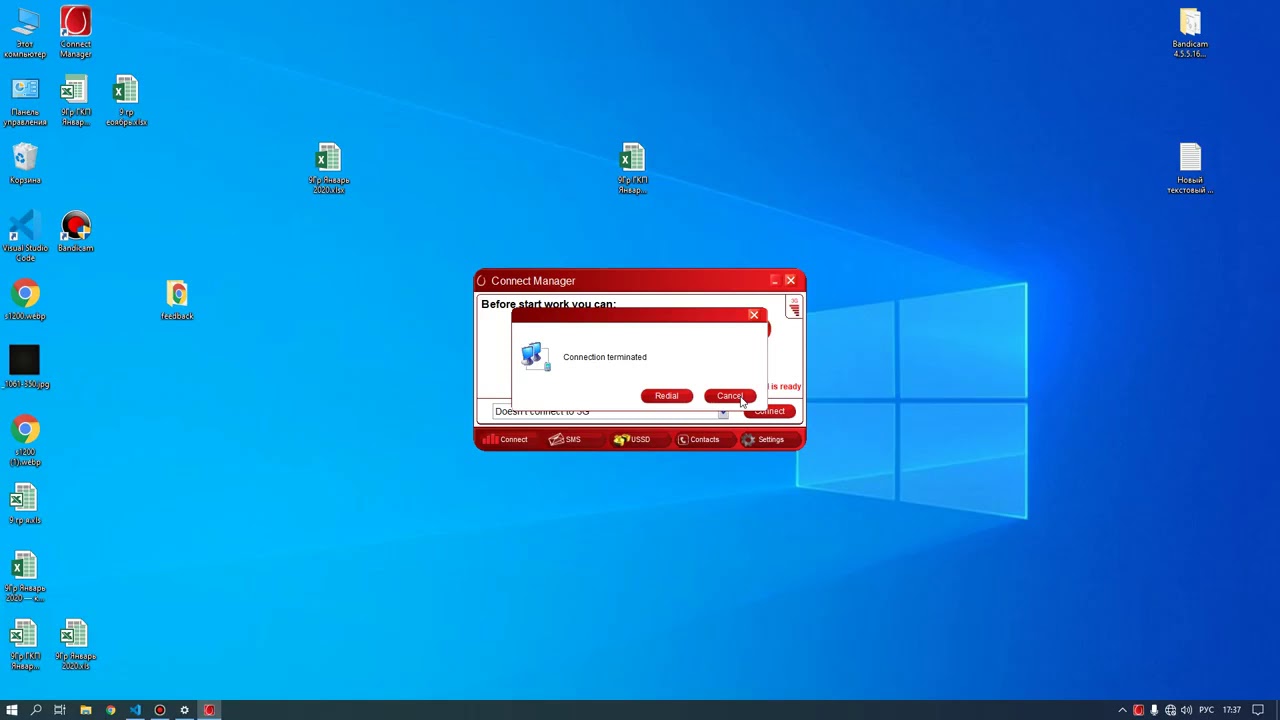Screen dimensions: 1280x720
Task: Close the Connection terminated dialog
Action: pyautogui.click(x=754, y=315)
